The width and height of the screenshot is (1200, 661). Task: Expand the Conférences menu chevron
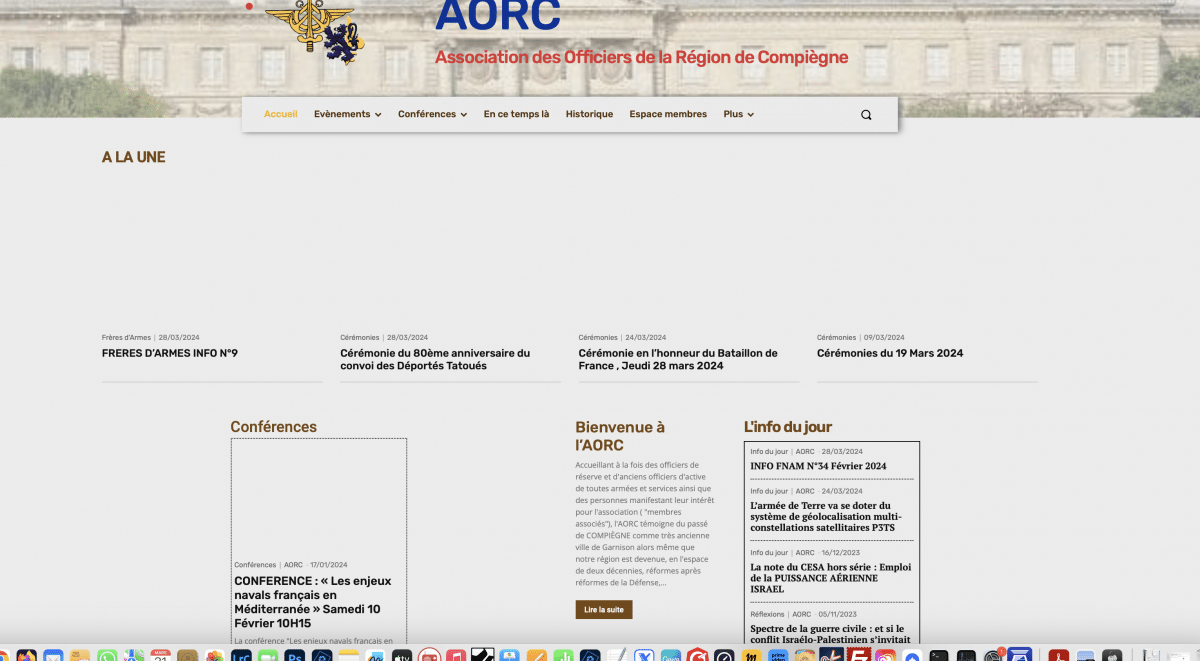pos(464,115)
